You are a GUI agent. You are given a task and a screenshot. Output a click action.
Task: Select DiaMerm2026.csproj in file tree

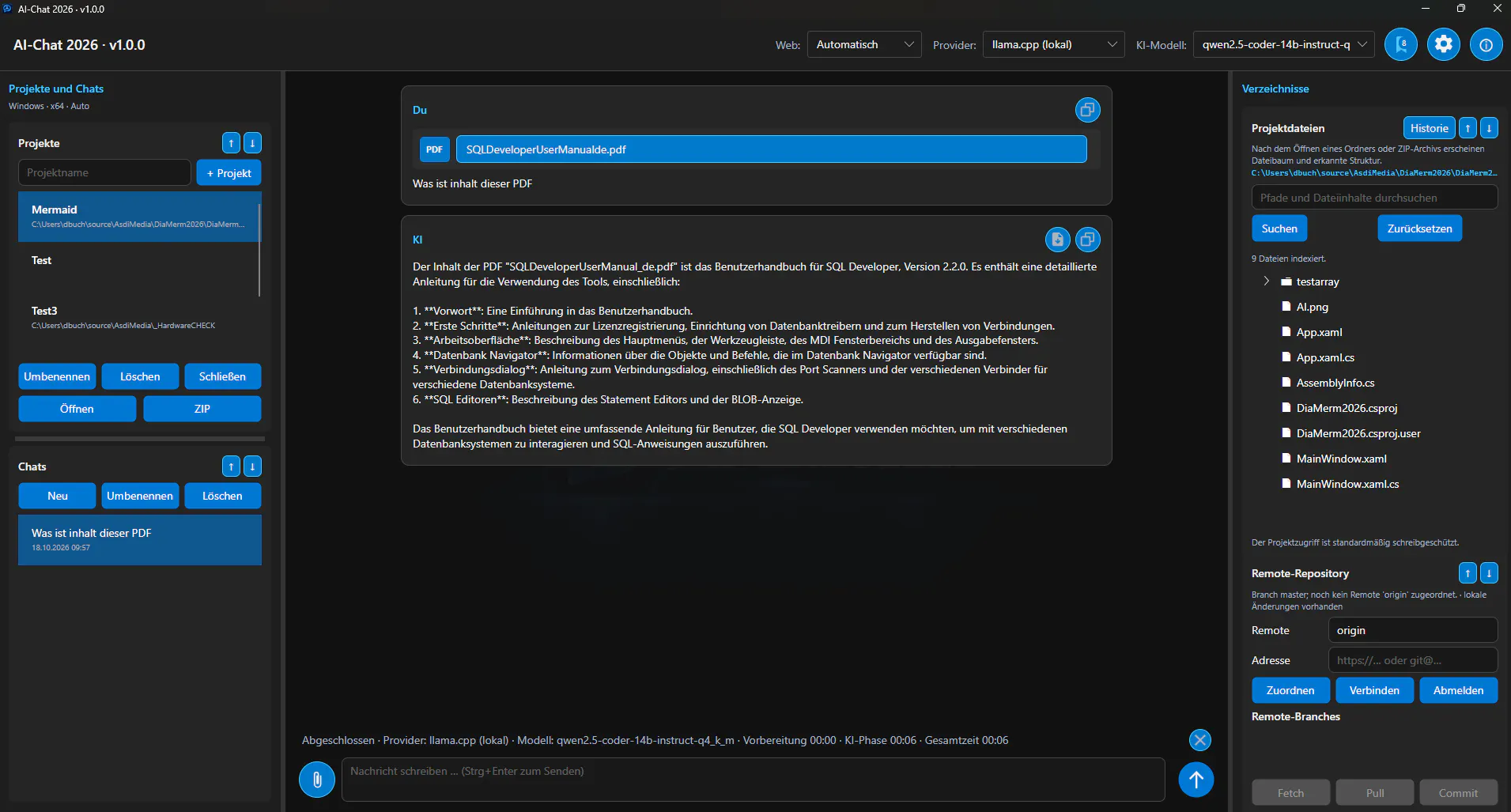click(1347, 408)
